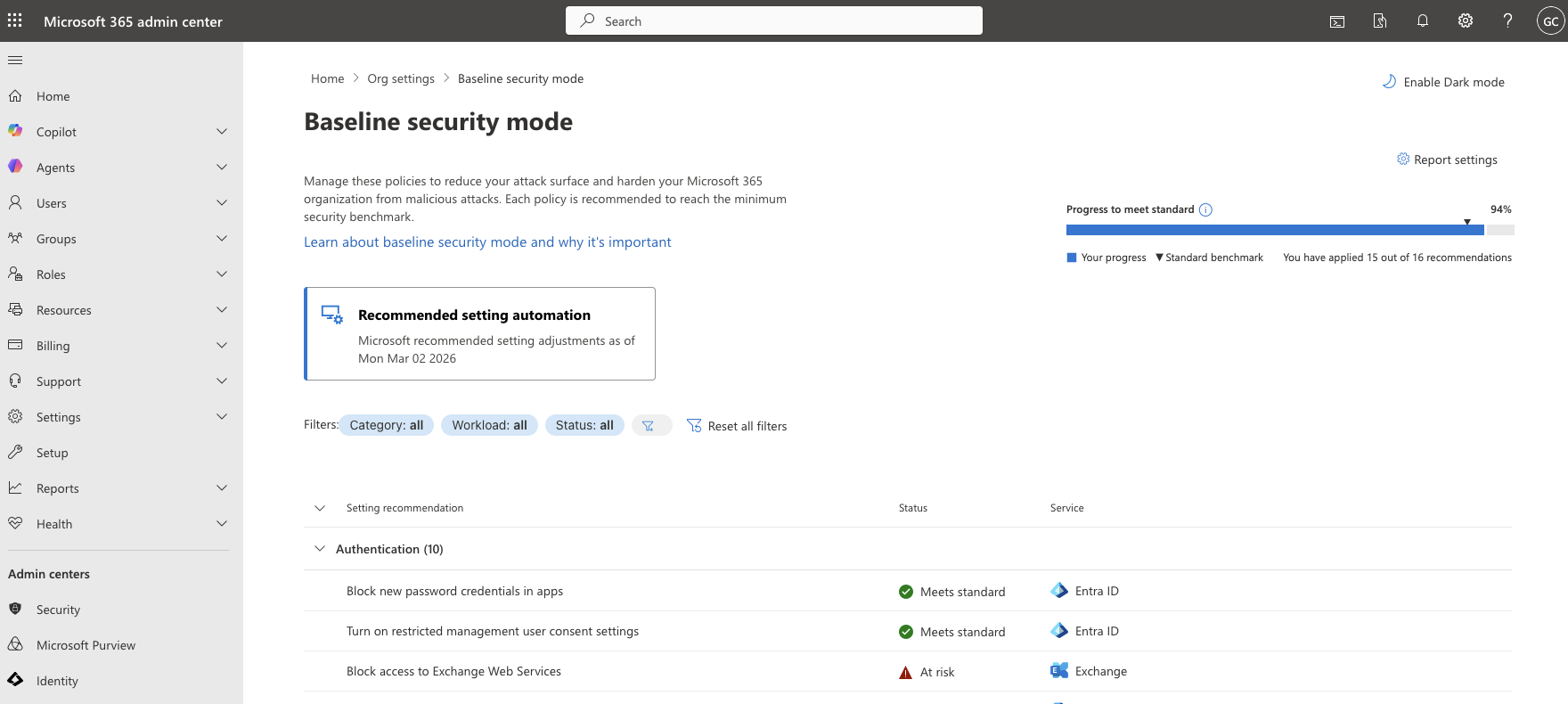Open Turn on restricted management user consent settings
Viewport: 1568px width, 704px height.
(493, 631)
